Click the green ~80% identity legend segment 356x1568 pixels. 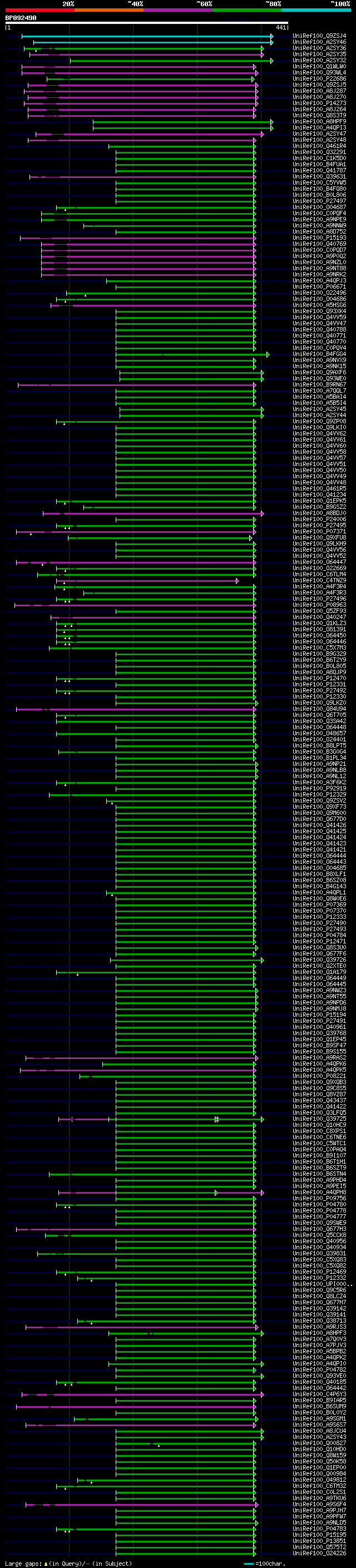(x=247, y=10)
